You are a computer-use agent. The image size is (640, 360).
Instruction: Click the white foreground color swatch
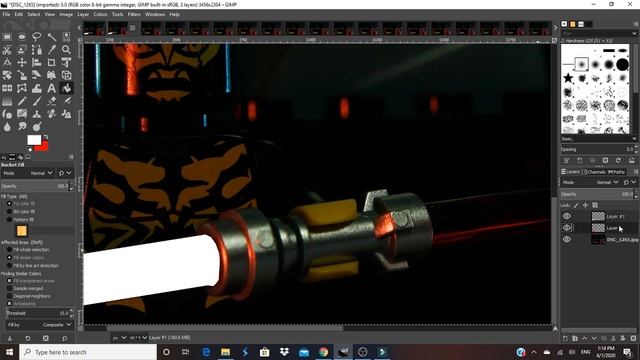[x=34, y=140]
